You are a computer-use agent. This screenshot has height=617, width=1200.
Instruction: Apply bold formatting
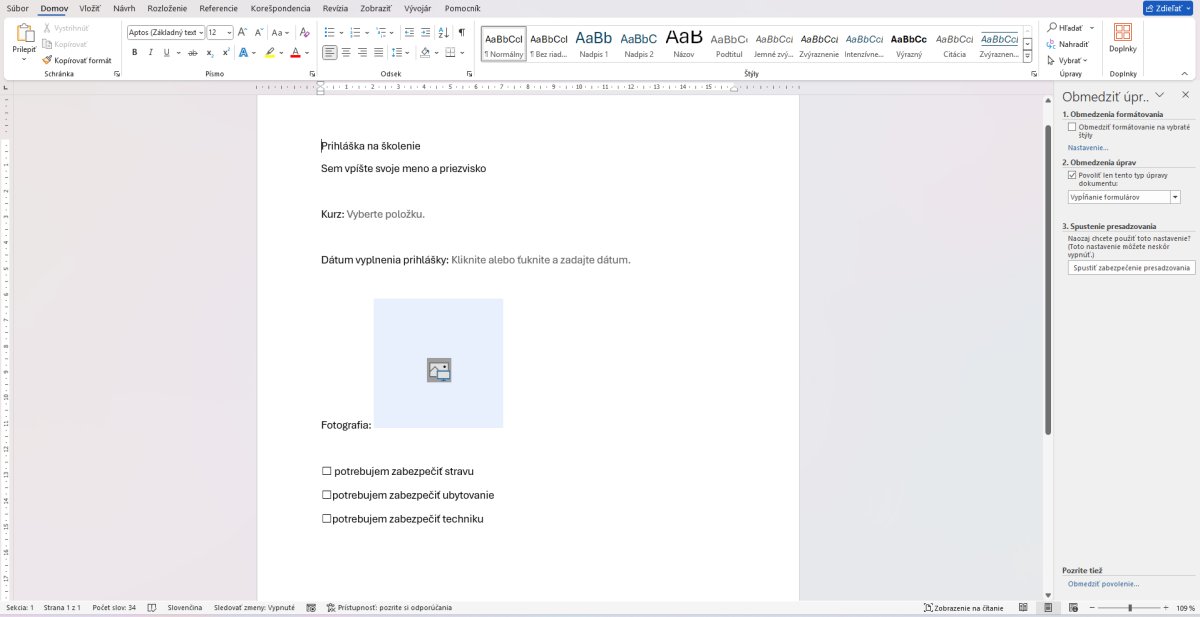134,52
